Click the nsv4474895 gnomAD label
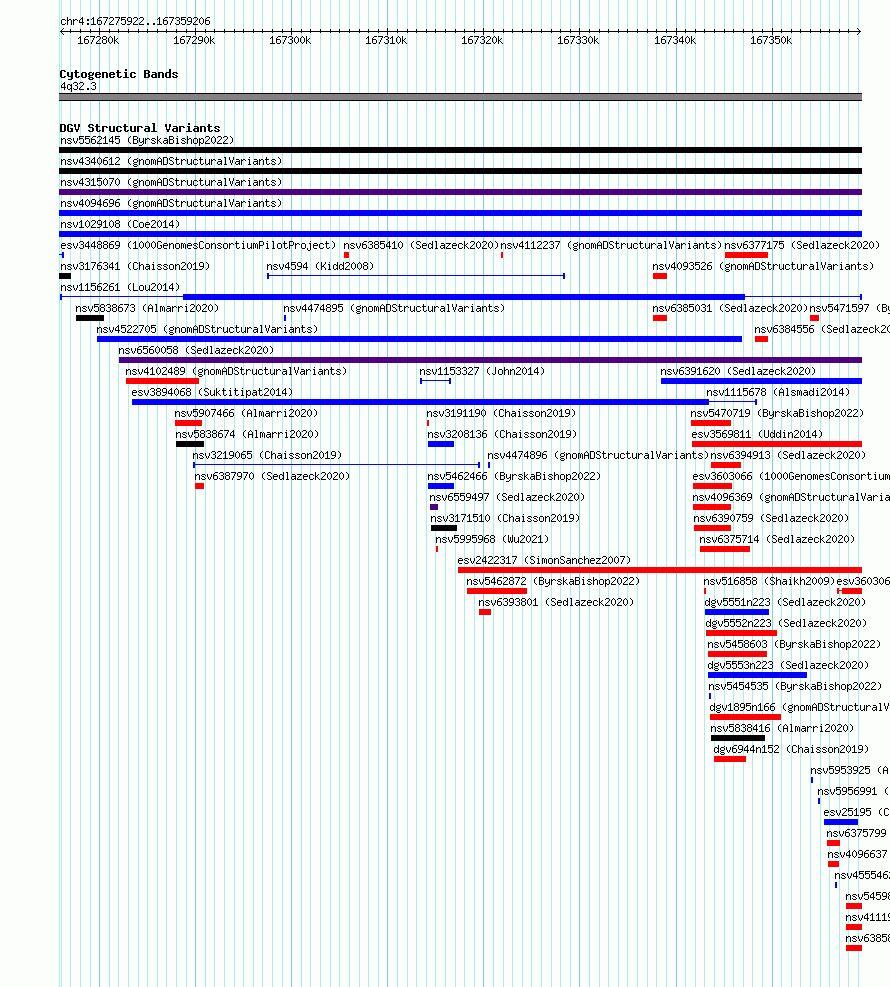Image resolution: width=890 pixels, height=987 pixels. 393,308
